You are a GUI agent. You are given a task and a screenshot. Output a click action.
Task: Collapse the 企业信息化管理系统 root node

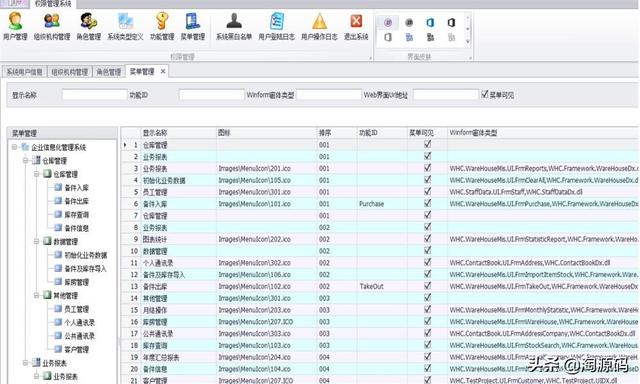[x=14, y=147]
